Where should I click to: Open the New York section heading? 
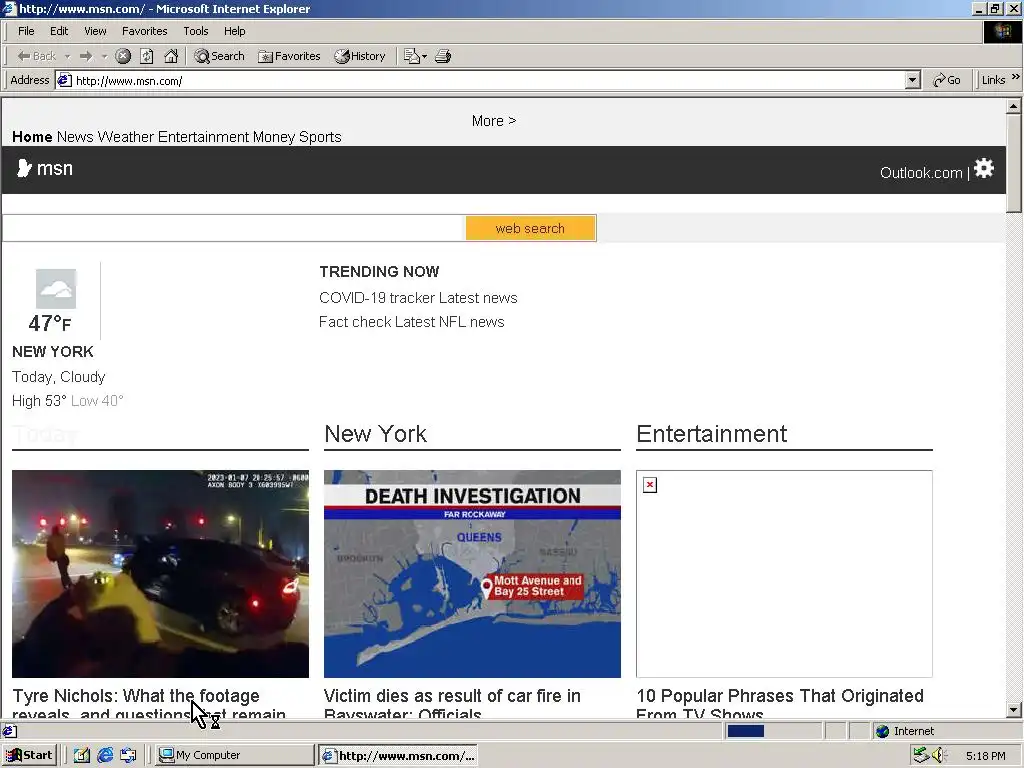tap(376, 434)
